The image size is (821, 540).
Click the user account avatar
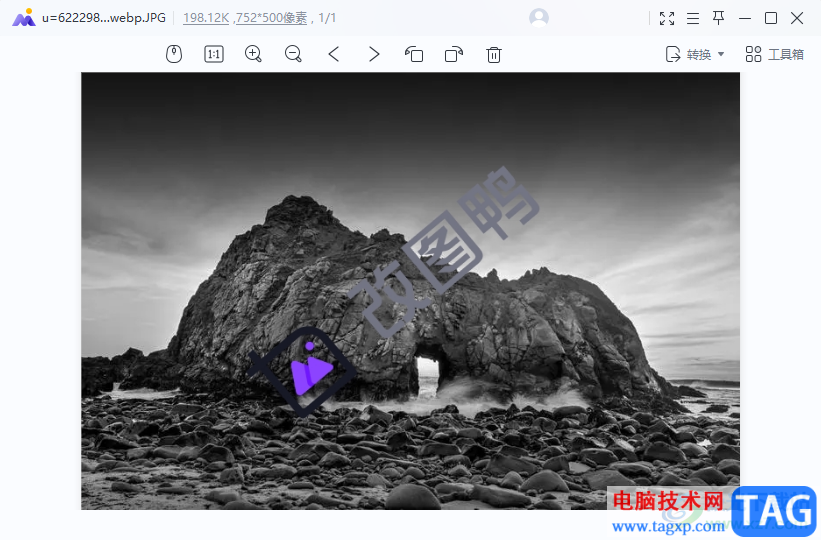[539, 18]
